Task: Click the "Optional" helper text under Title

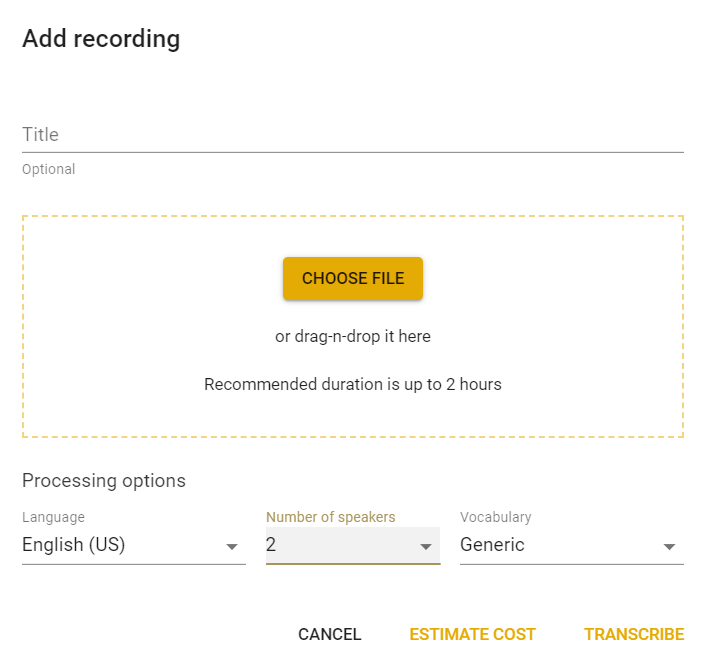Action: [x=49, y=169]
